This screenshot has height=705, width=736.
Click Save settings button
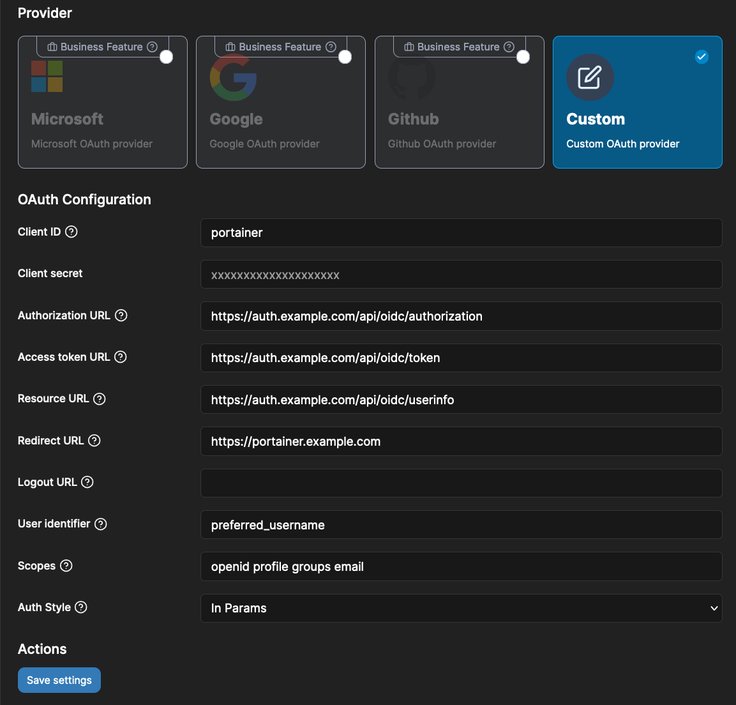pyautogui.click(x=59, y=680)
